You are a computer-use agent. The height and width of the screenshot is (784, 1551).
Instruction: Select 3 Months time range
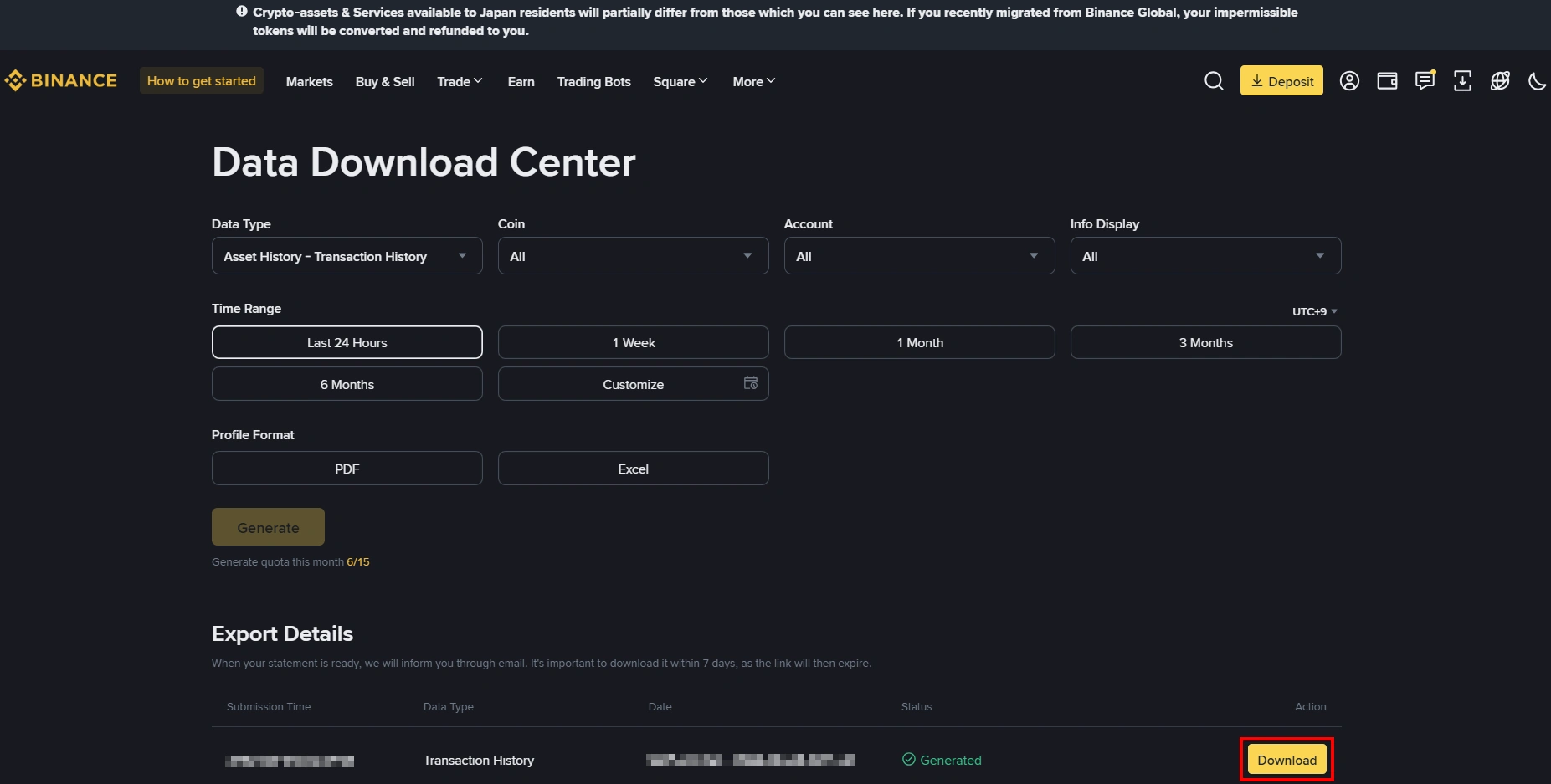point(1206,342)
